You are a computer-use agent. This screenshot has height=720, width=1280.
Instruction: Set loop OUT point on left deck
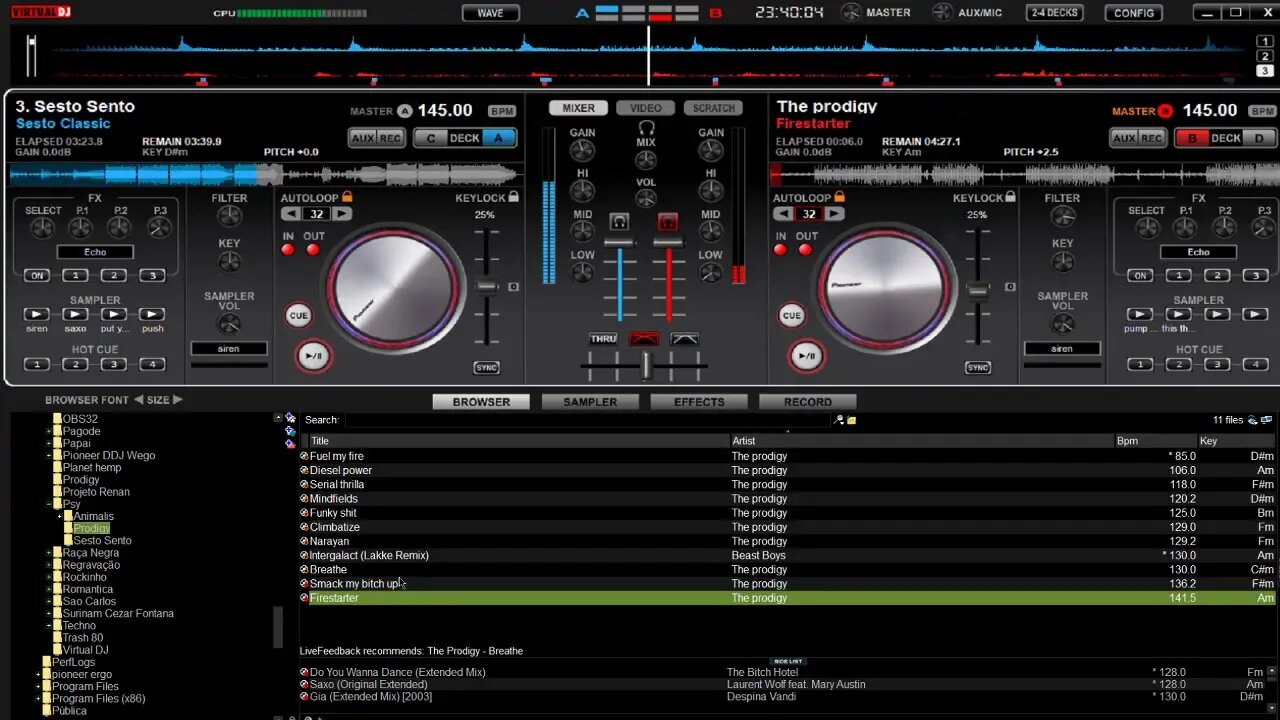[313, 249]
